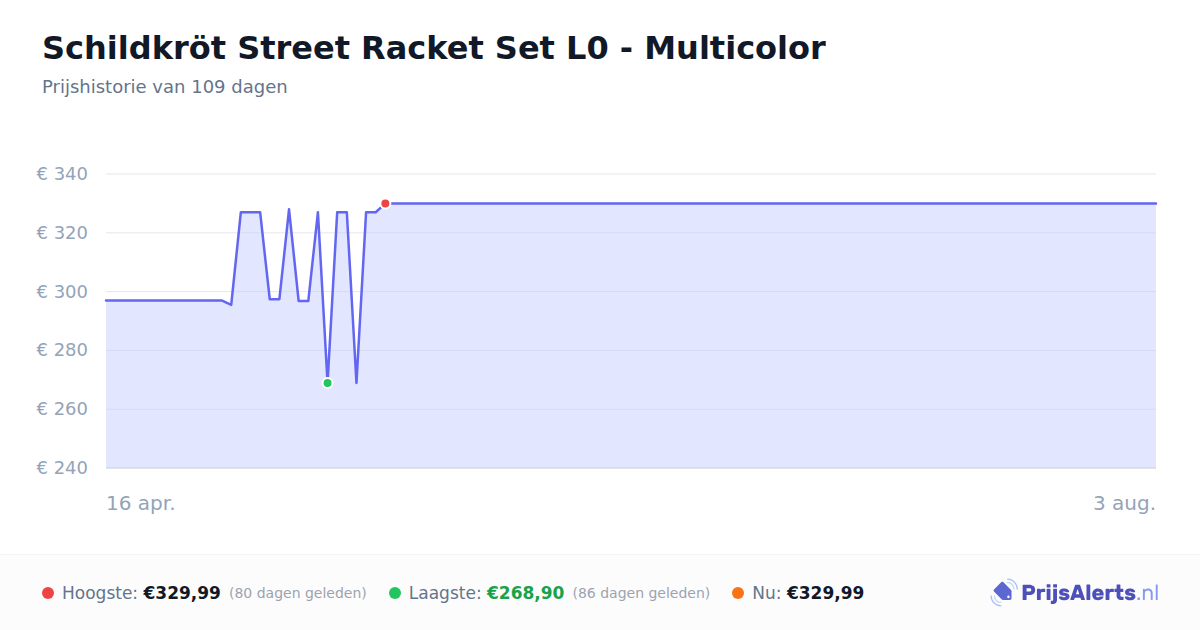Click the € 260 axis label
The height and width of the screenshot is (630, 1200).
pyautogui.click(x=62, y=409)
